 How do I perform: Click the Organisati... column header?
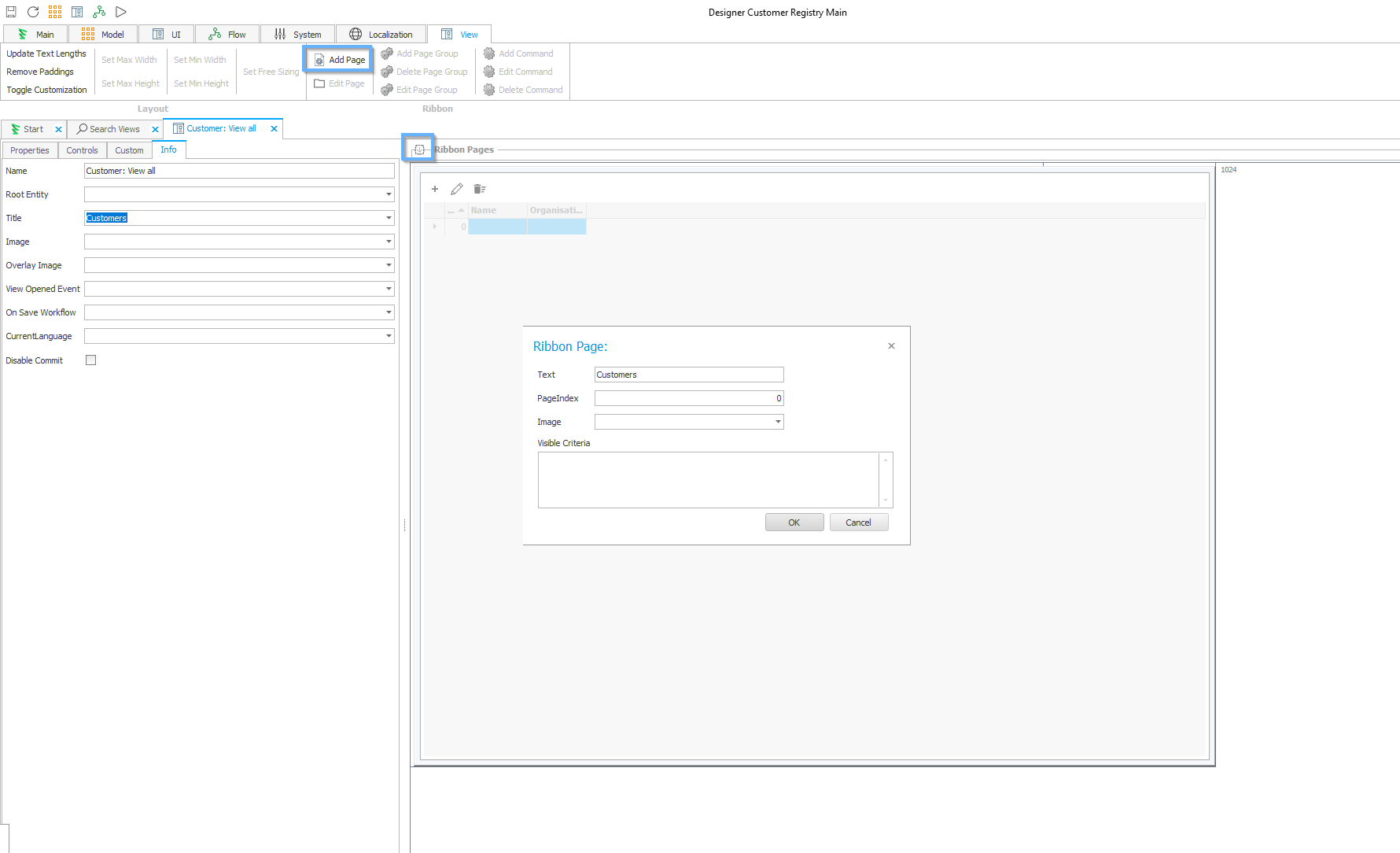pos(557,210)
